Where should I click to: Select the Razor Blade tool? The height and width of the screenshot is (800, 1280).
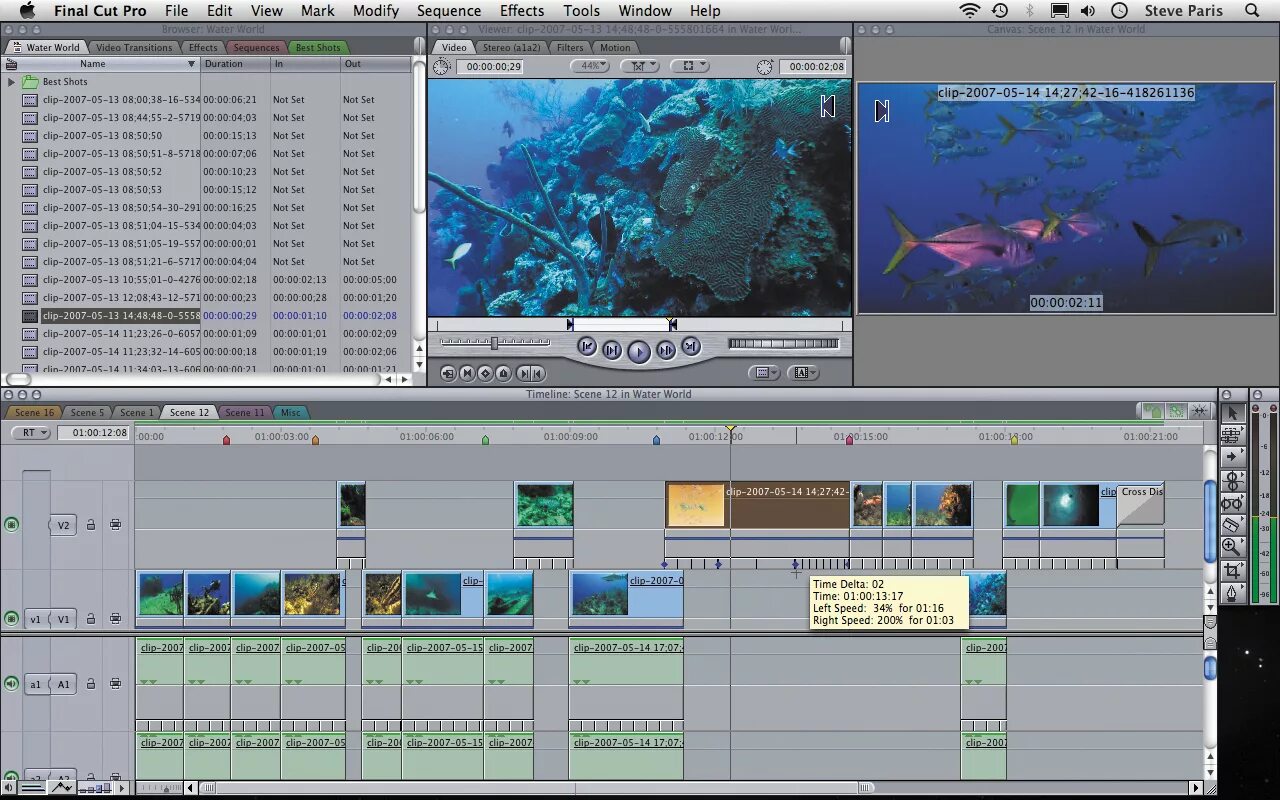(x=1232, y=525)
